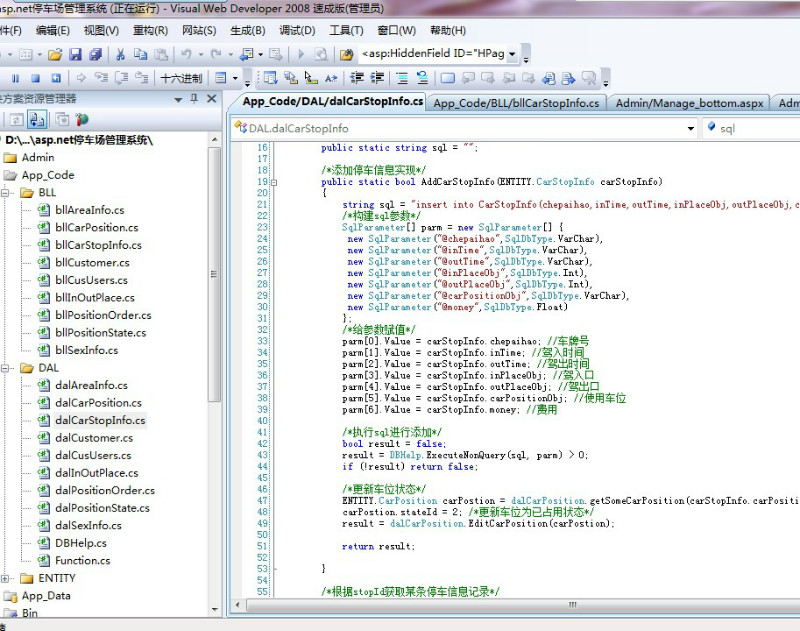Click the Step Out icon
The width and height of the screenshot is (800, 631).
(x=141, y=78)
